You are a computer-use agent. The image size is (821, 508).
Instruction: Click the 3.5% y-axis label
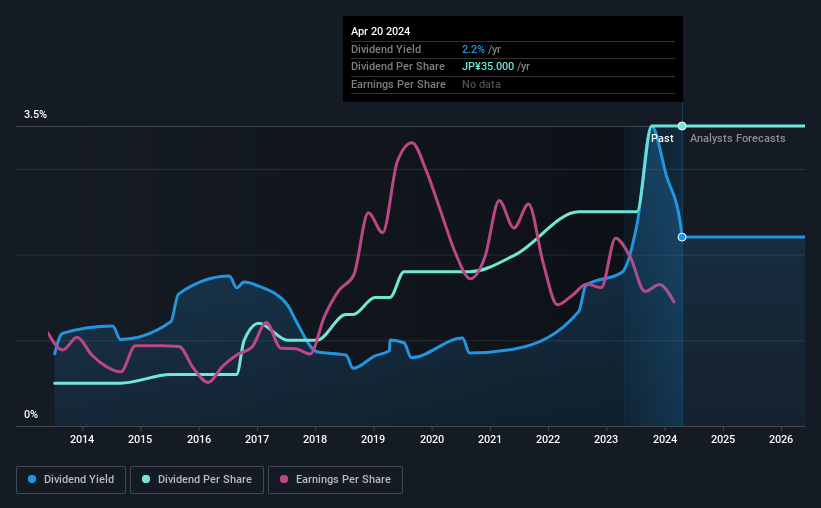click(x=35, y=114)
